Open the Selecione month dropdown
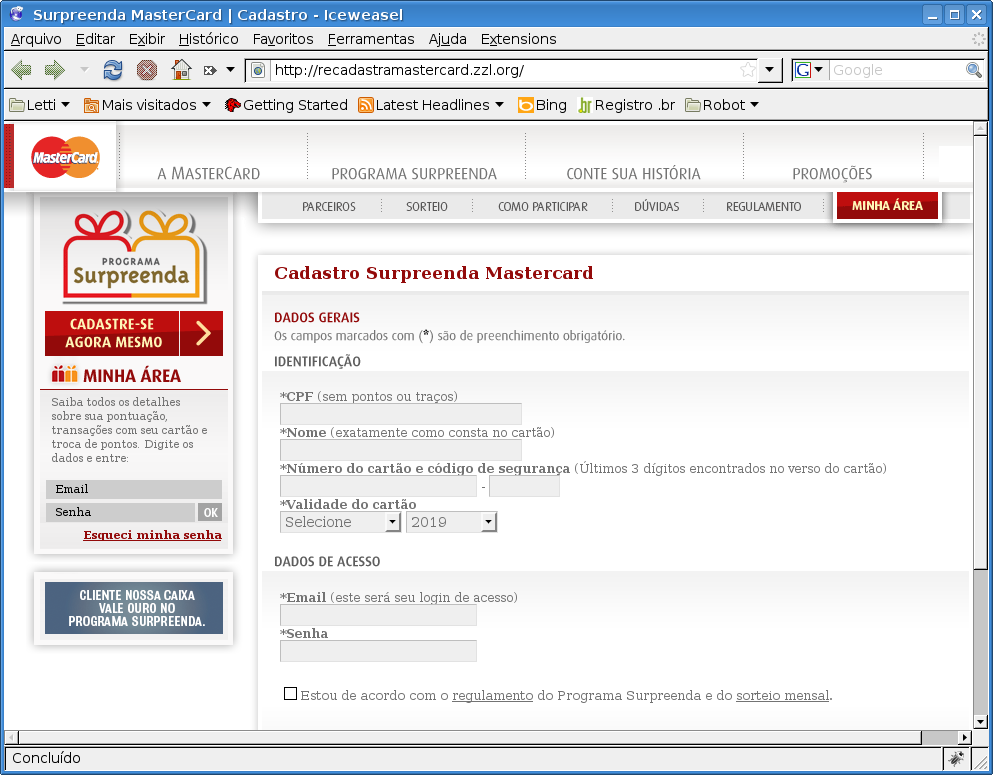Viewport: 993px width, 775px height. tap(341, 522)
